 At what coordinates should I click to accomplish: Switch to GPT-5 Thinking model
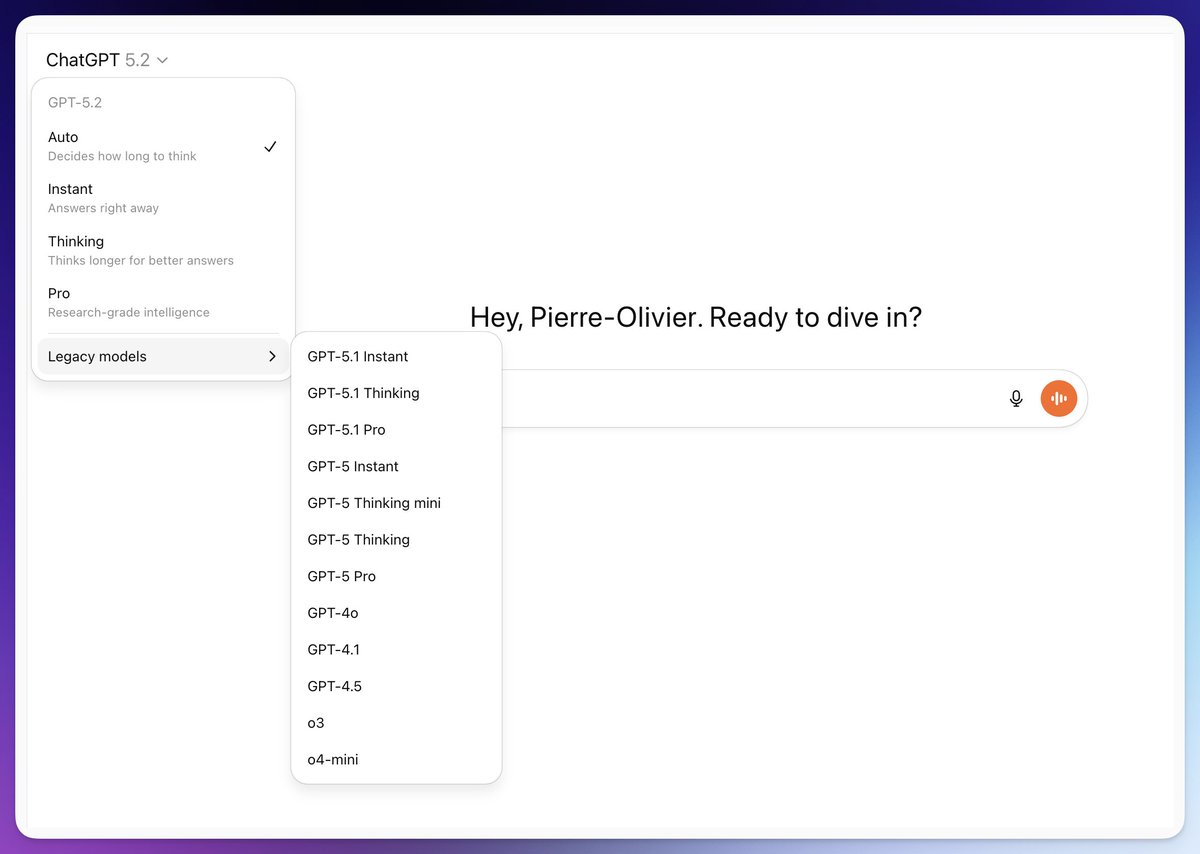[x=396, y=540]
